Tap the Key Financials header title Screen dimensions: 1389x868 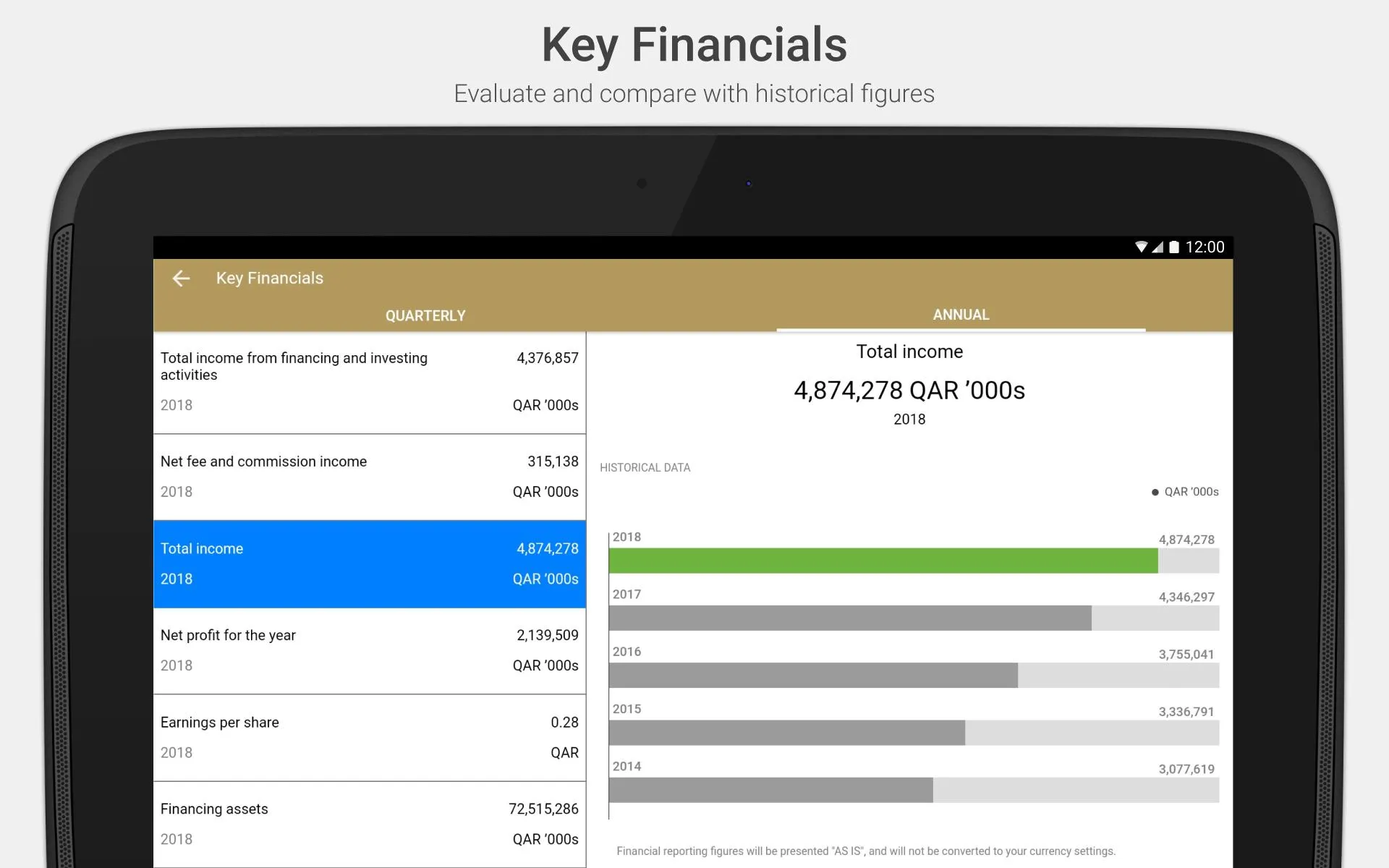coord(269,278)
